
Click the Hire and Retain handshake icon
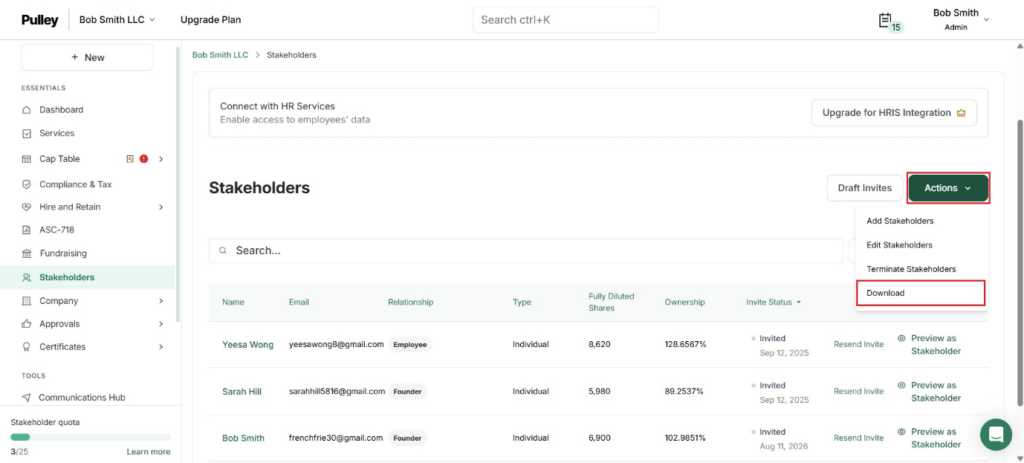click(x=26, y=207)
